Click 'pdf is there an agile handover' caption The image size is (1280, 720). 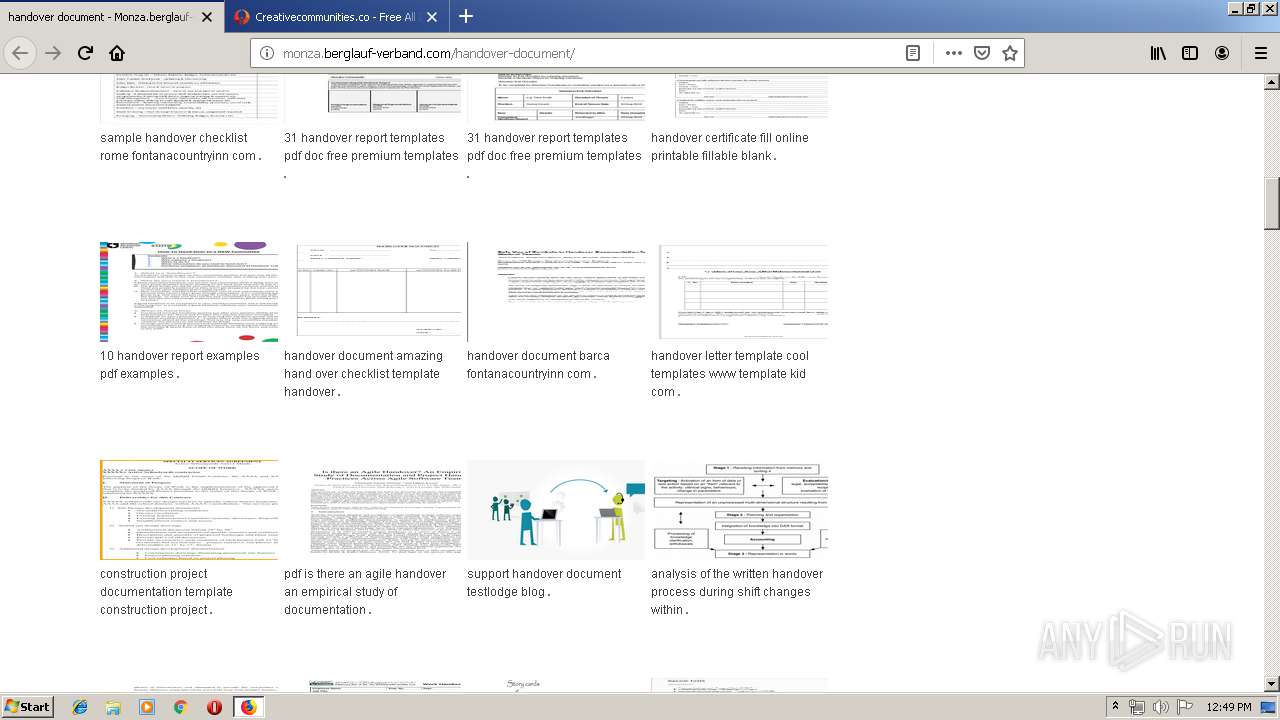(365, 592)
